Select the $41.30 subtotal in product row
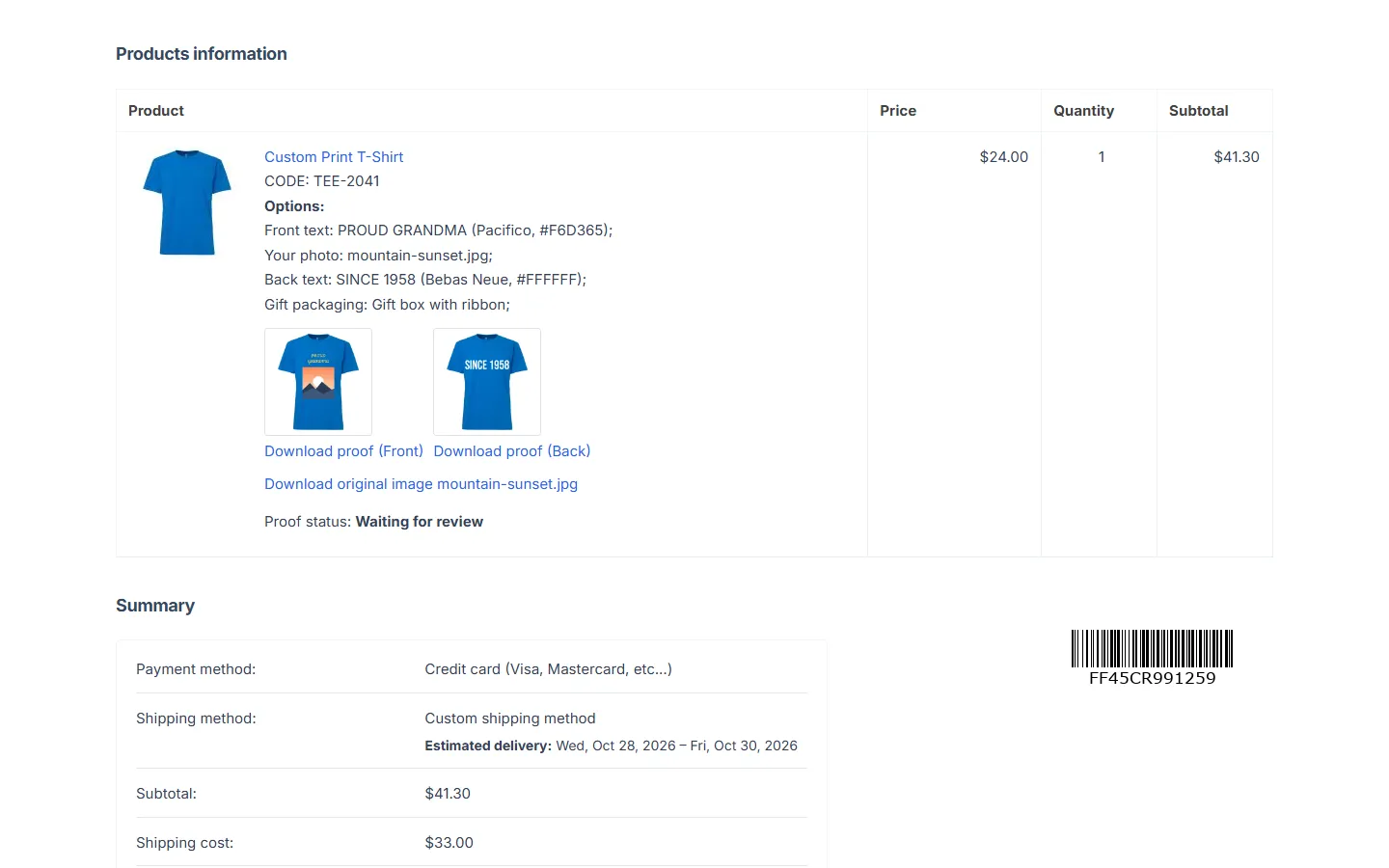 (x=1237, y=156)
